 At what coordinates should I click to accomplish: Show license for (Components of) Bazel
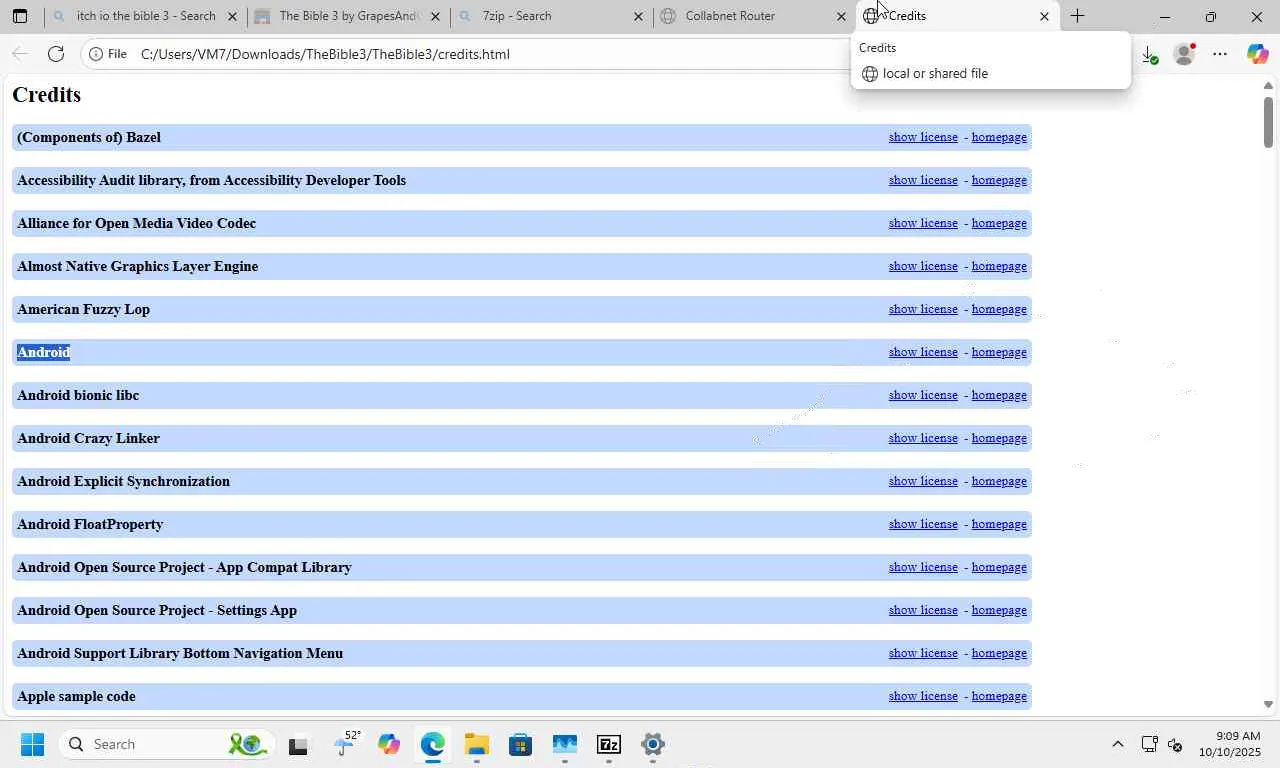(x=923, y=137)
